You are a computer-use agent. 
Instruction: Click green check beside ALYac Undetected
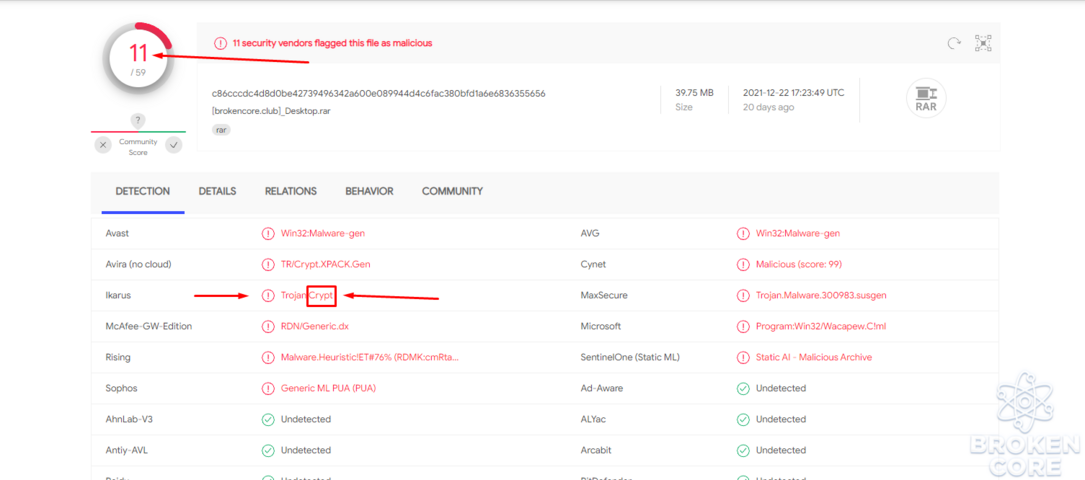pos(743,420)
